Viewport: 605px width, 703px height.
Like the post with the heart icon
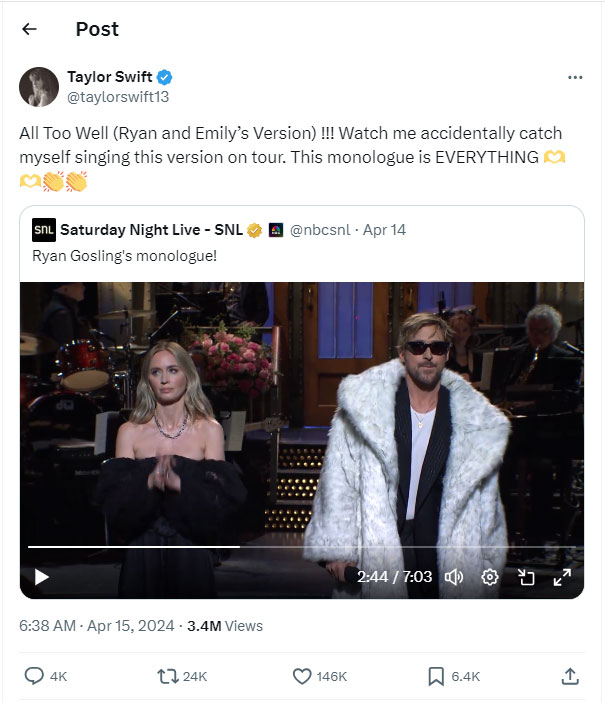[302, 676]
